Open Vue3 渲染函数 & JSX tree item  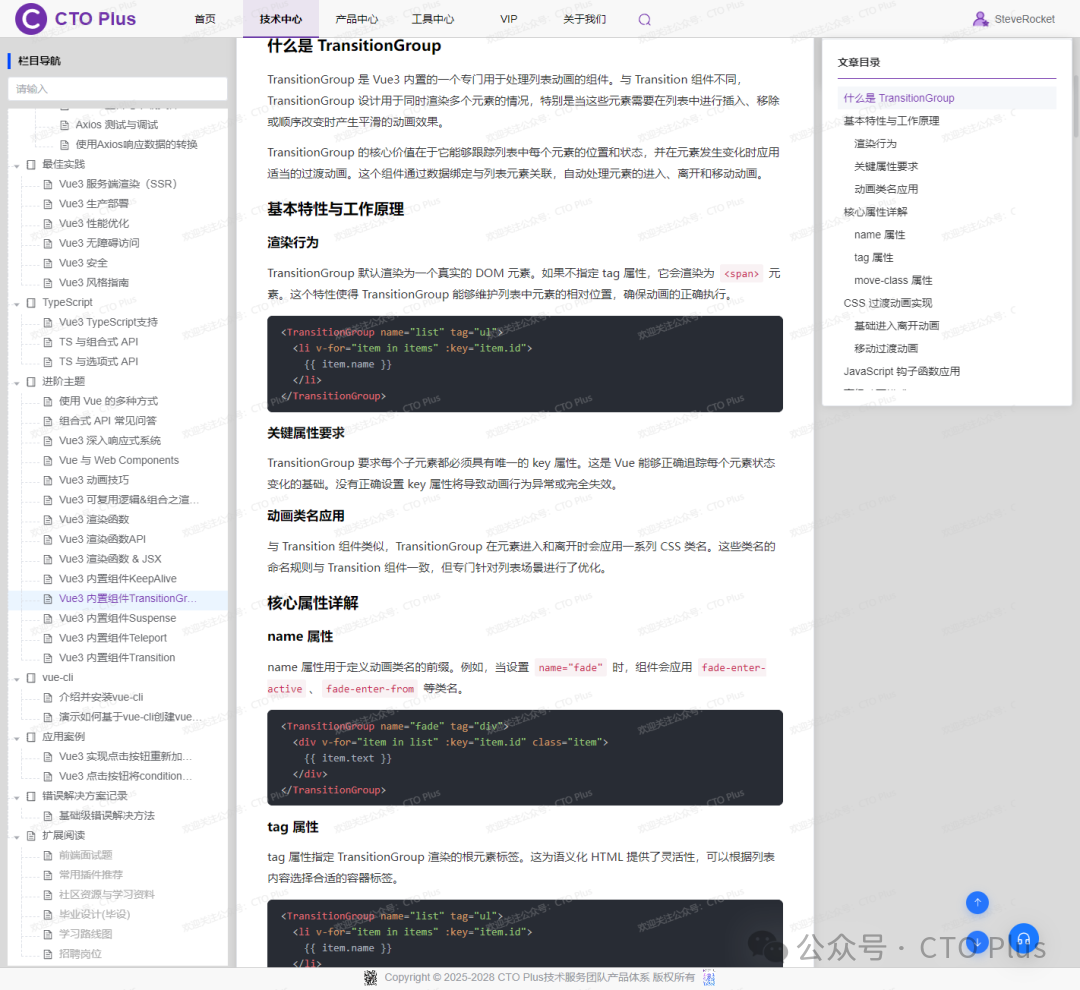click(x=110, y=559)
